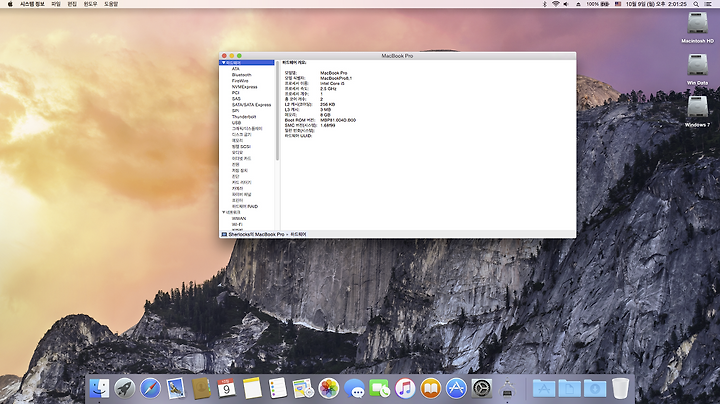The height and width of the screenshot is (404, 720).
Task: Open Maps icon in Dock
Action: (303, 388)
